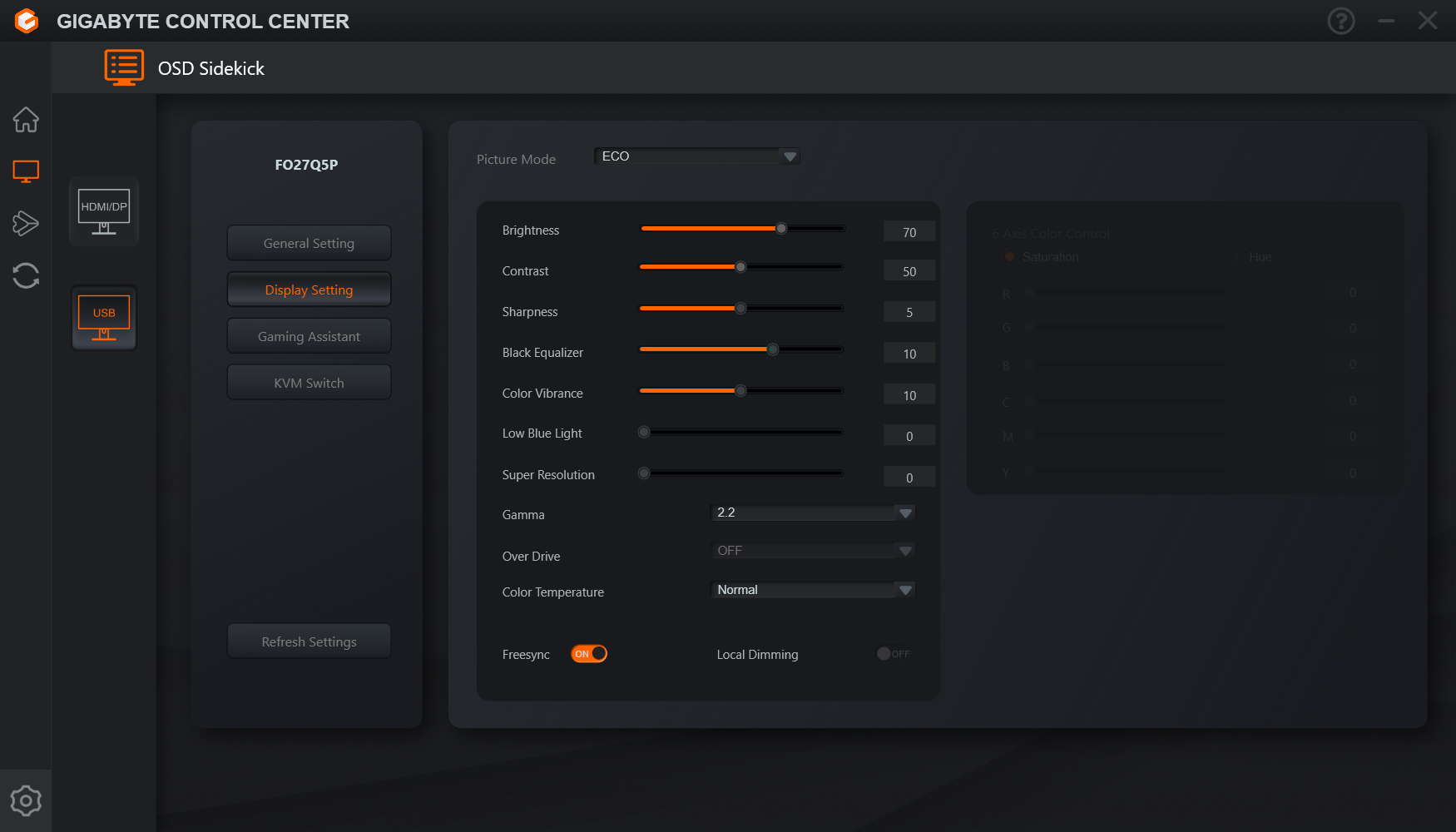Select the Saturation radio button

[1010, 257]
